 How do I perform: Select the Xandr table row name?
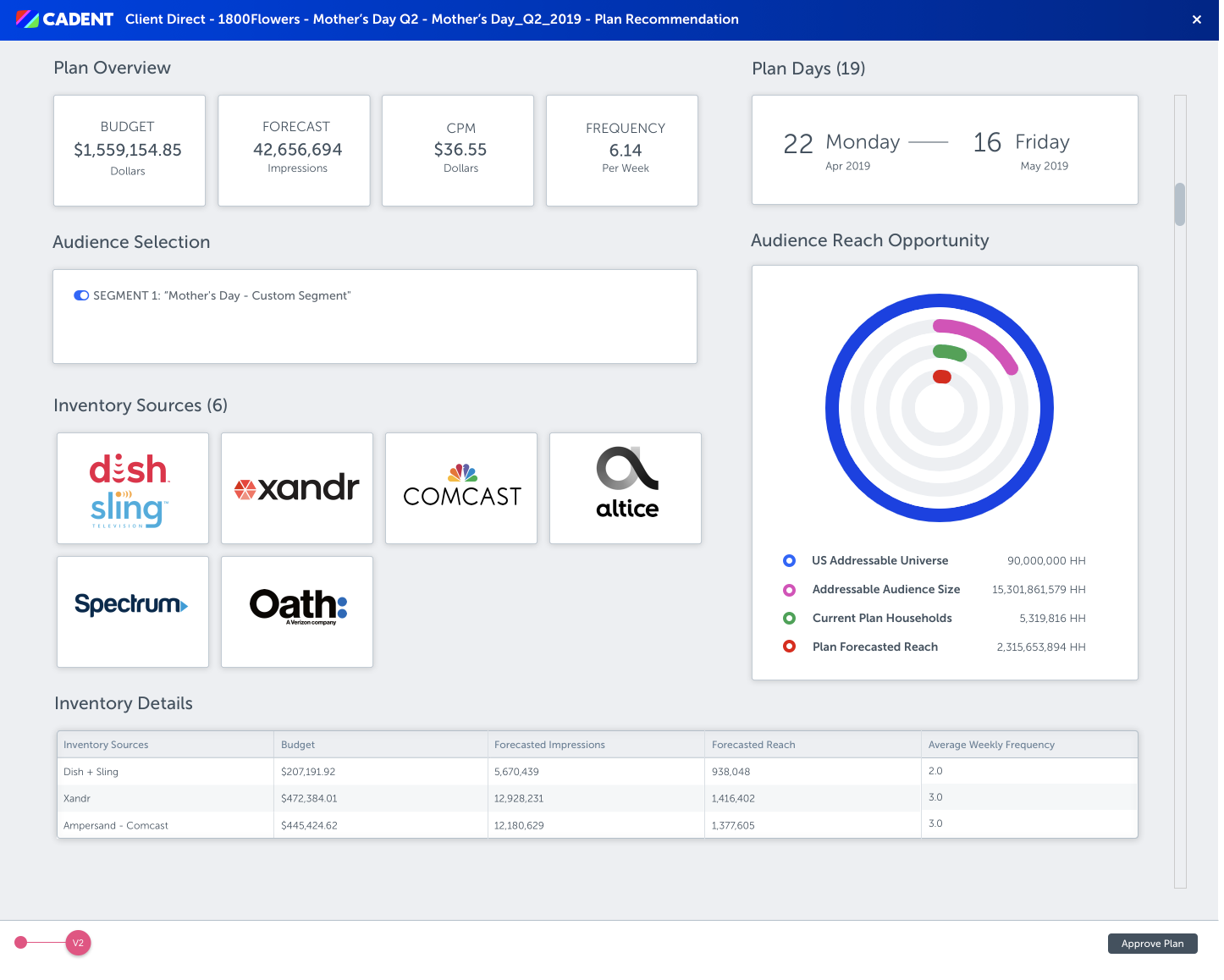pyautogui.click(x=77, y=798)
